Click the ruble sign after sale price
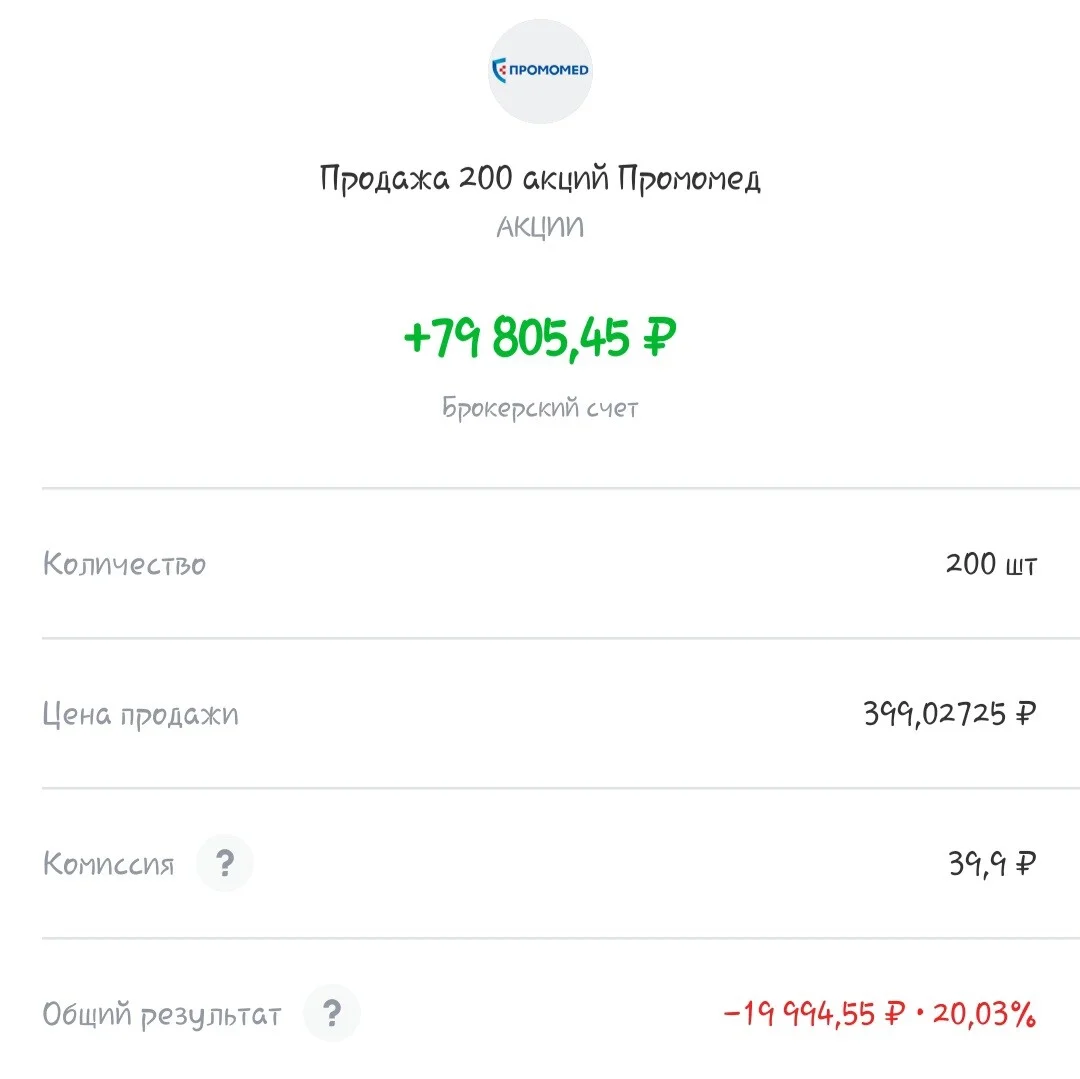Screen dimensions: 1080x1079 pos(1026,713)
